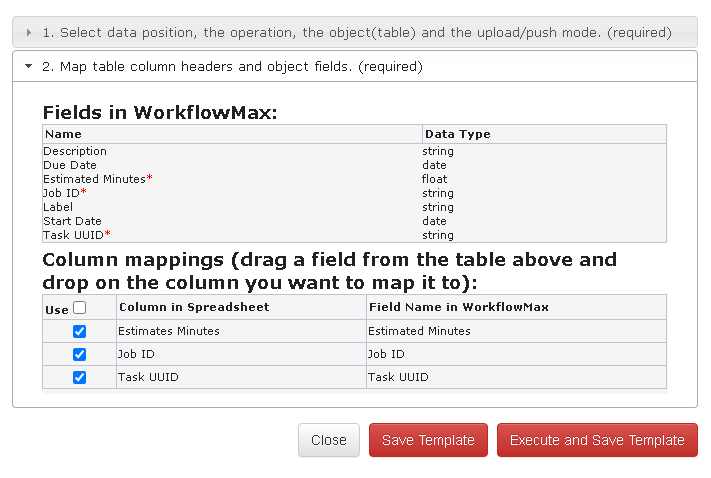Click Job ID spreadsheet column cell
Viewport: 711px width, 478px height.
[241, 354]
